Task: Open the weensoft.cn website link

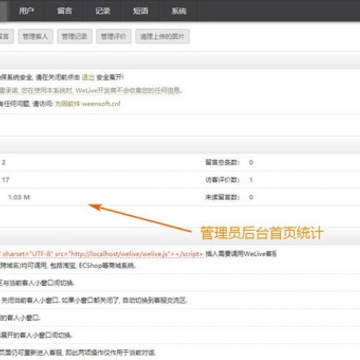Action: (87, 104)
